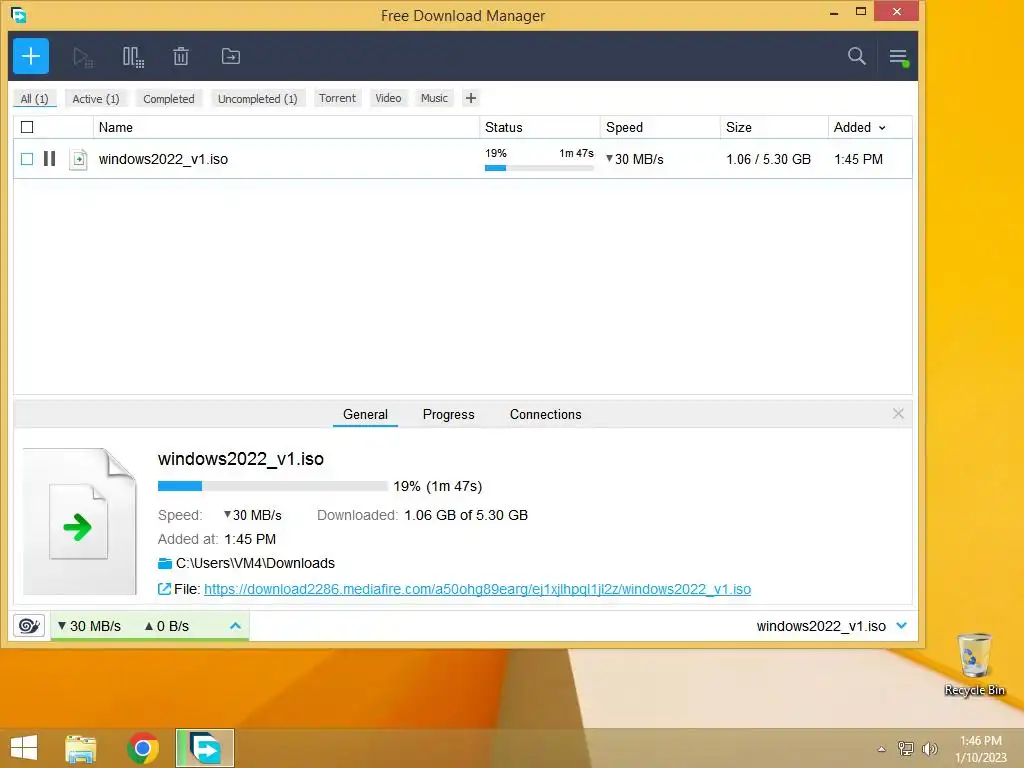
Task: Select the Active (1) filter tab
Action: tap(96, 99)
